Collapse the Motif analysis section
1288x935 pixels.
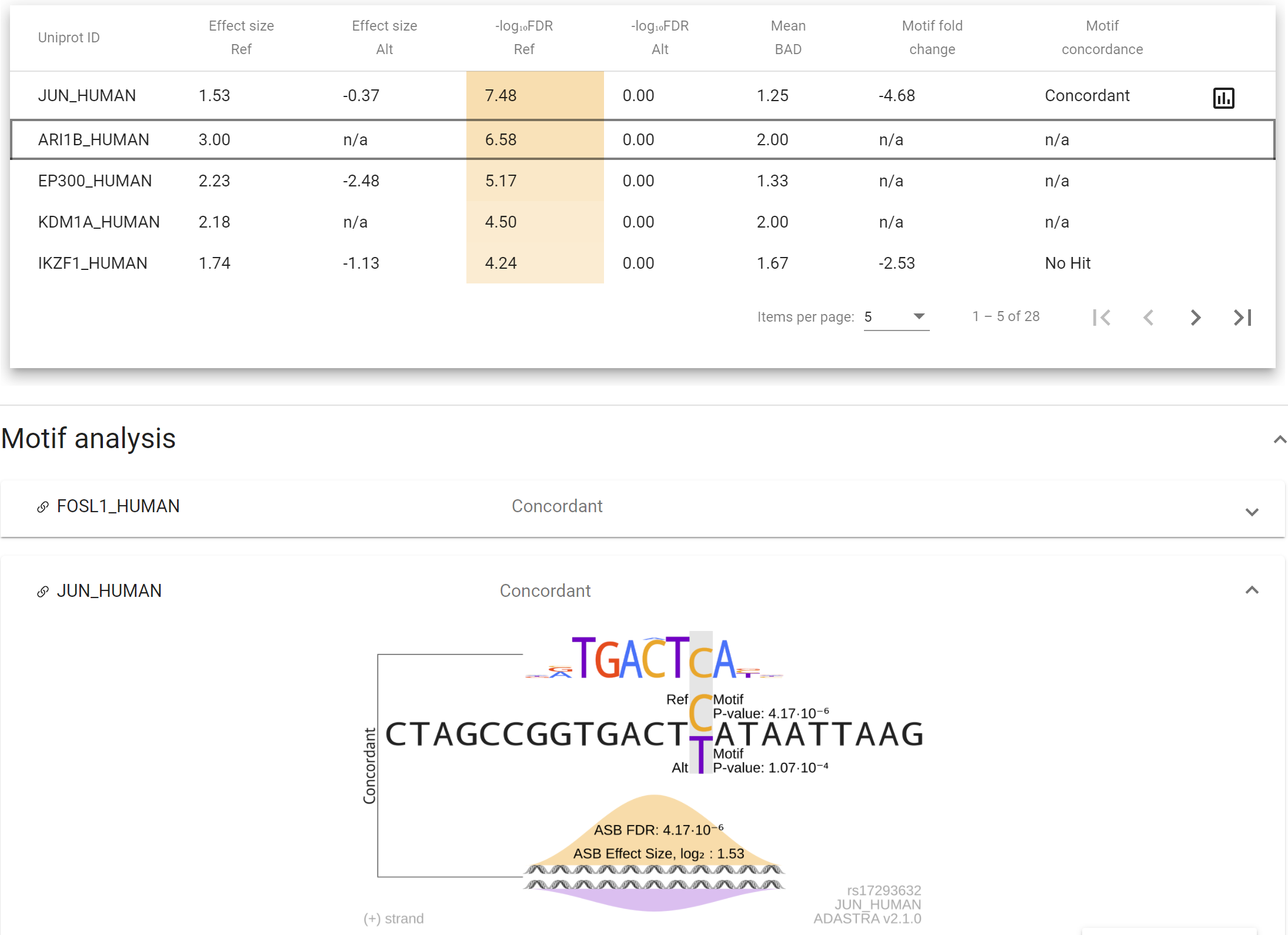[1279, 439]
